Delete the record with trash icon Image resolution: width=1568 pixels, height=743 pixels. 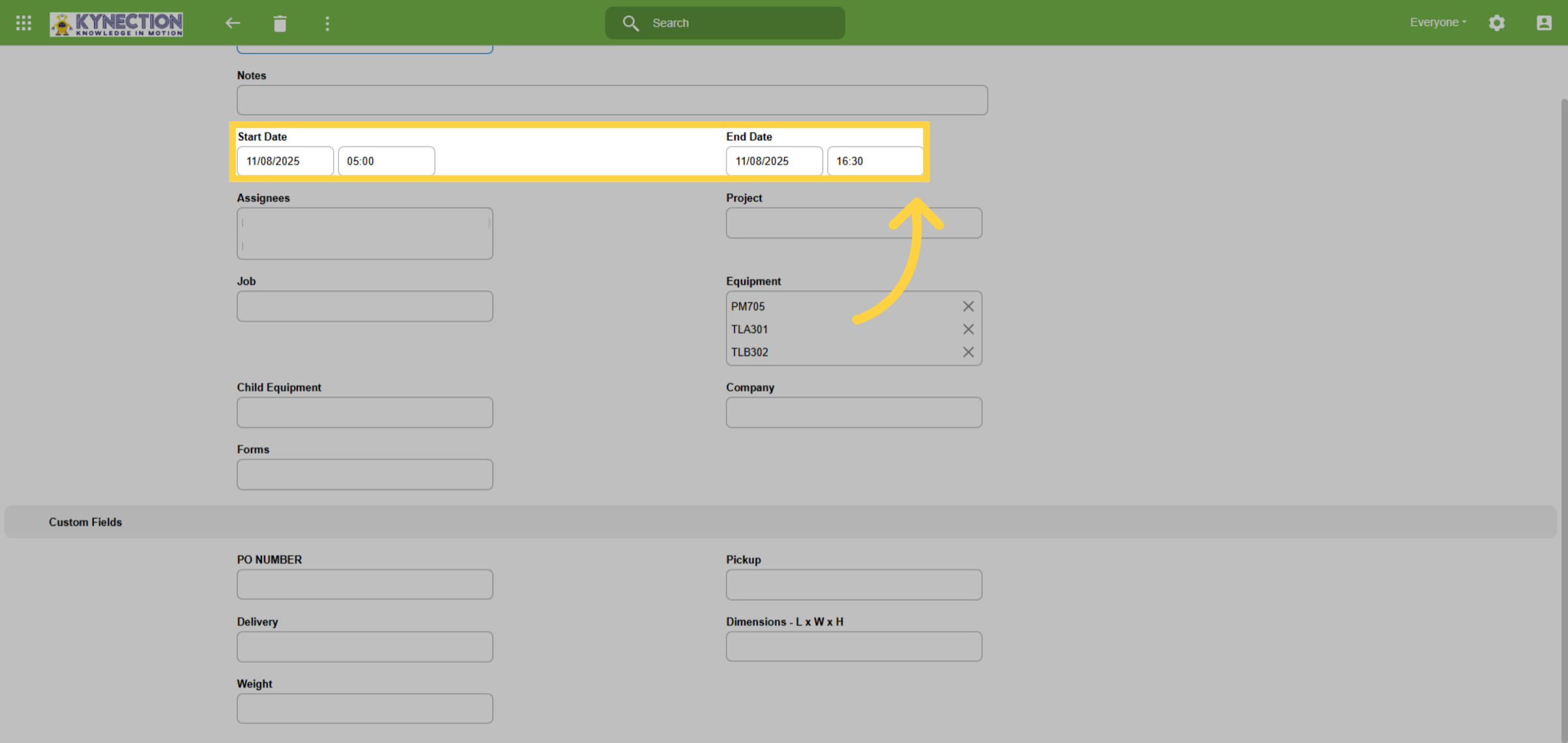click(x=280, y=24)
